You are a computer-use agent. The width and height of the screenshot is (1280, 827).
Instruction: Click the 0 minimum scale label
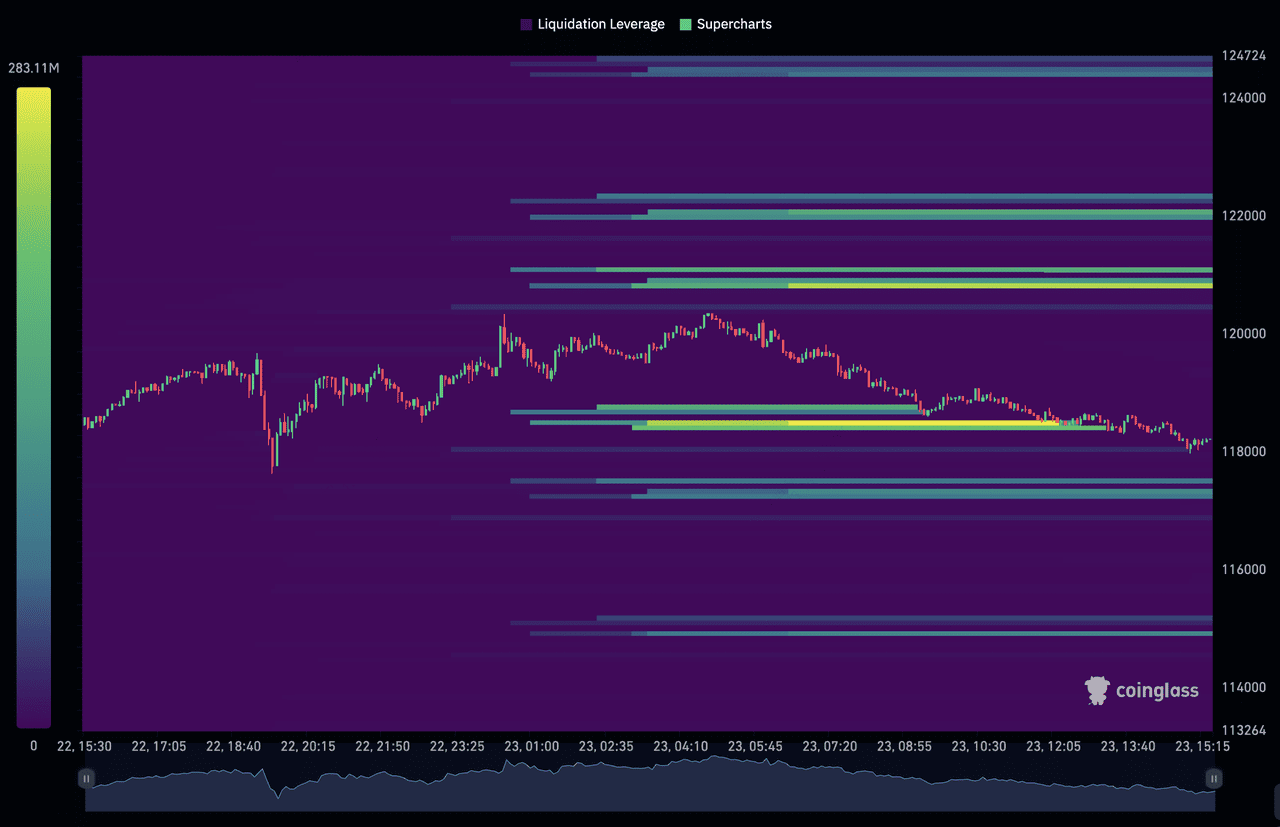point(33,746)
